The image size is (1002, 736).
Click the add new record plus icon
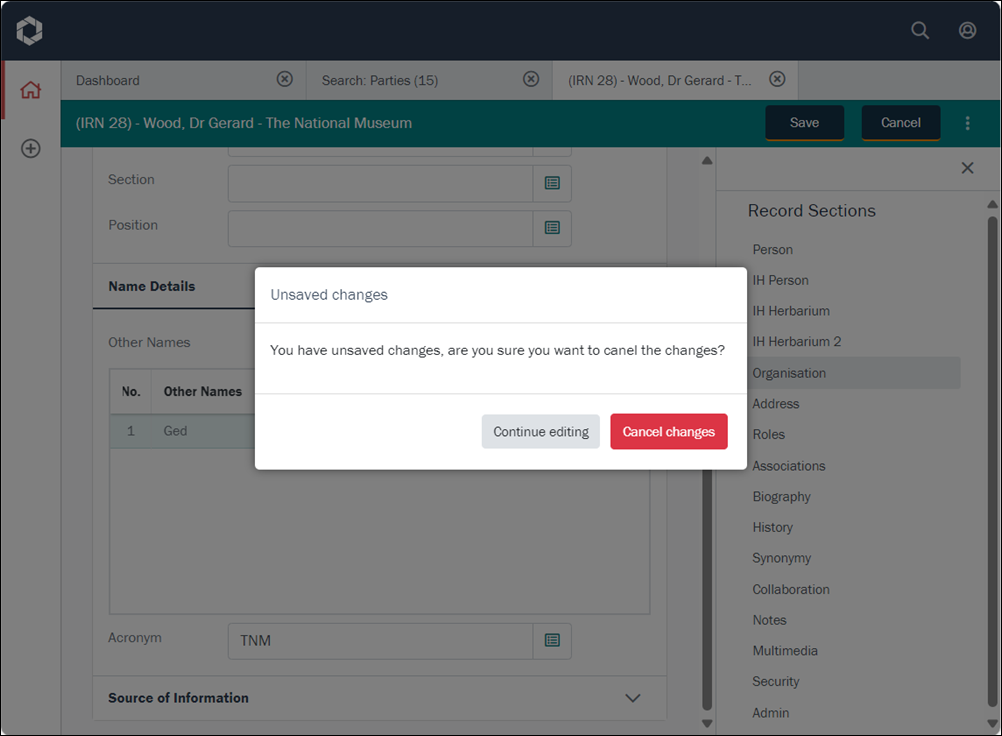tap(31, 149)
